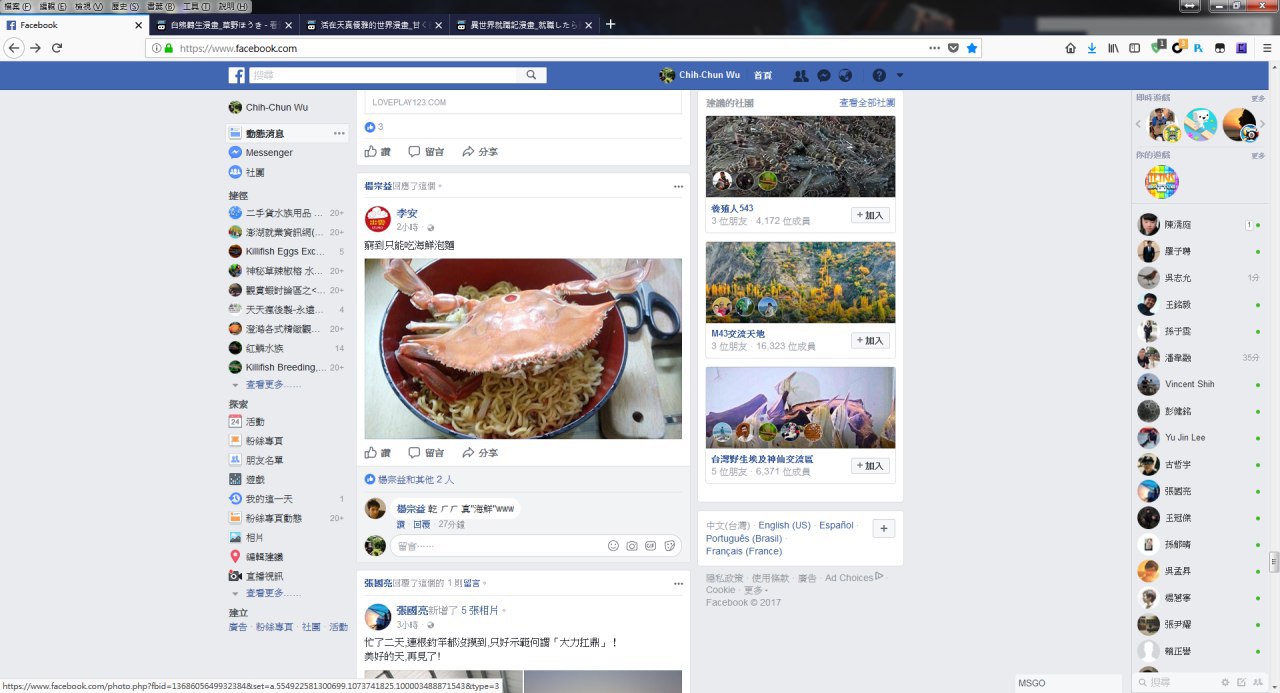The height and width of the screenshot is (693, 1280).
Task: Open the Firefox library icon
Action: [1113, 48]
